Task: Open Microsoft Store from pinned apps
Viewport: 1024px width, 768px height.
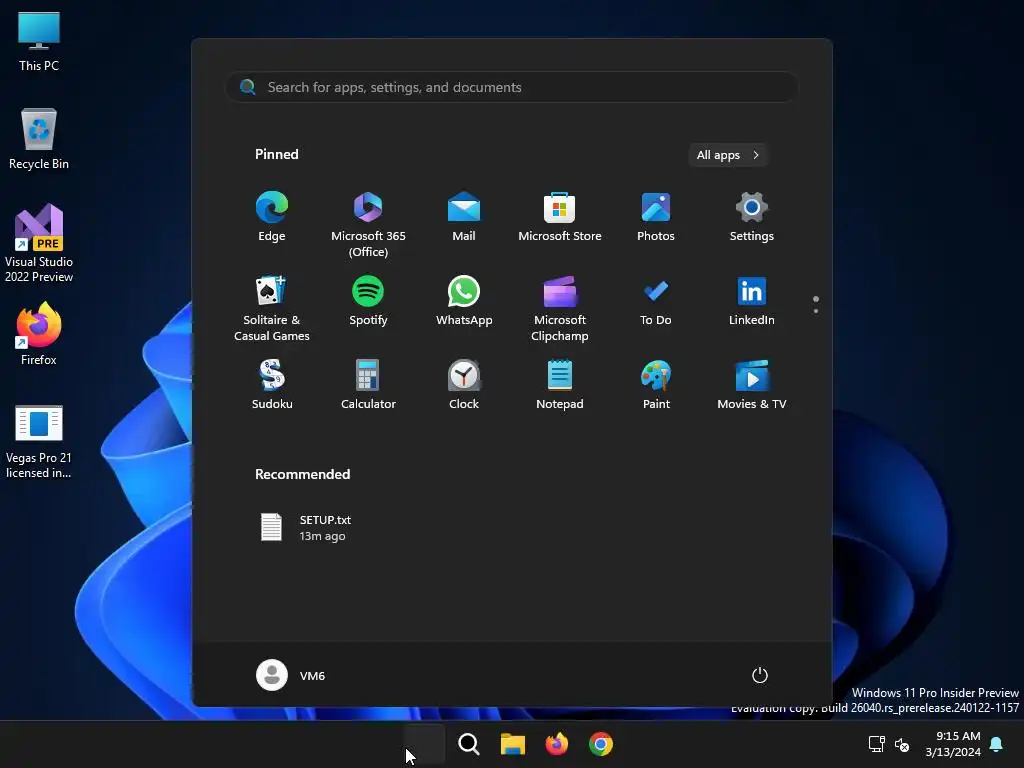Action: [x=560, y=217]
